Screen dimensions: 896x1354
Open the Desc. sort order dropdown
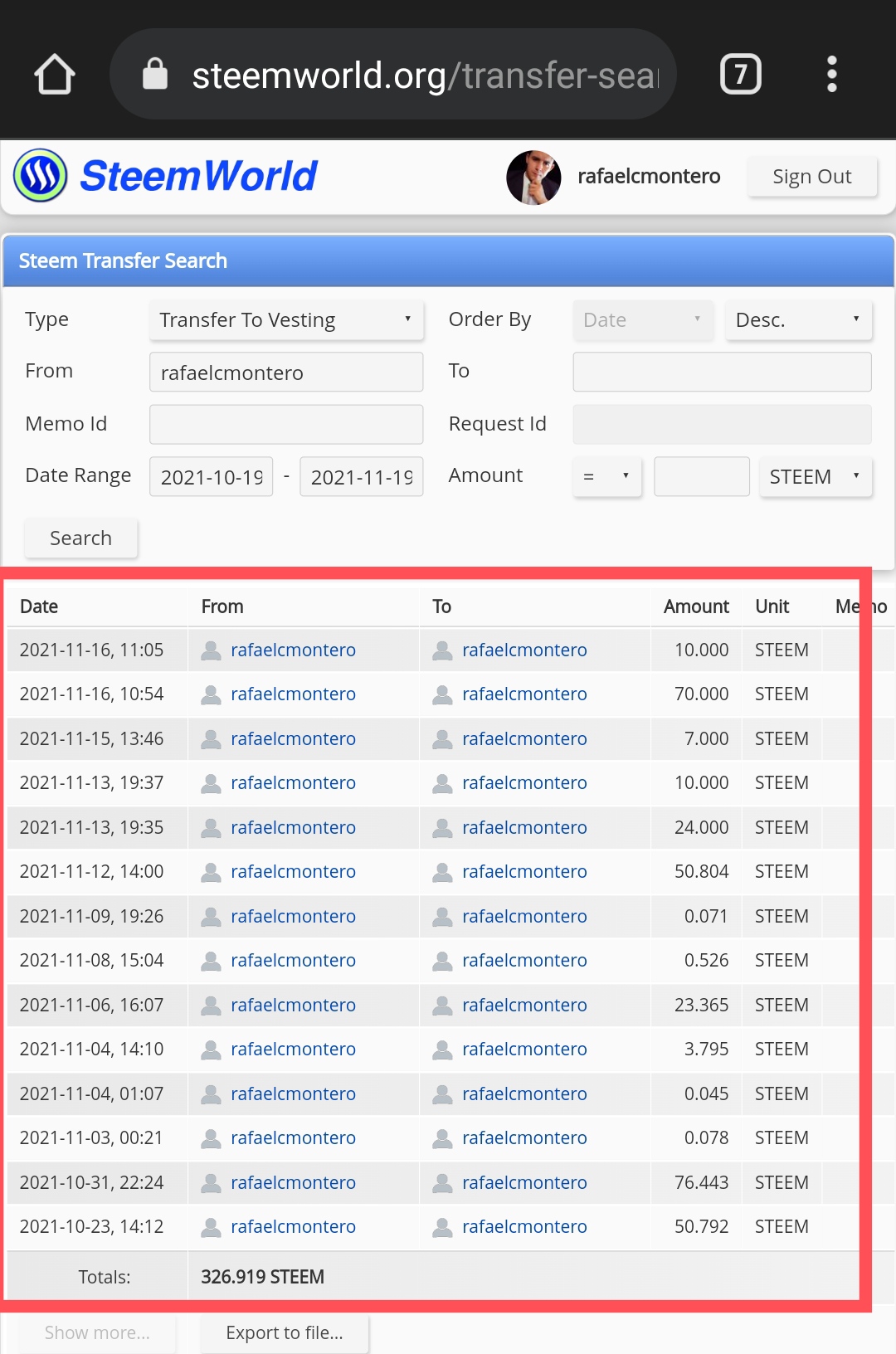(798, 320)
